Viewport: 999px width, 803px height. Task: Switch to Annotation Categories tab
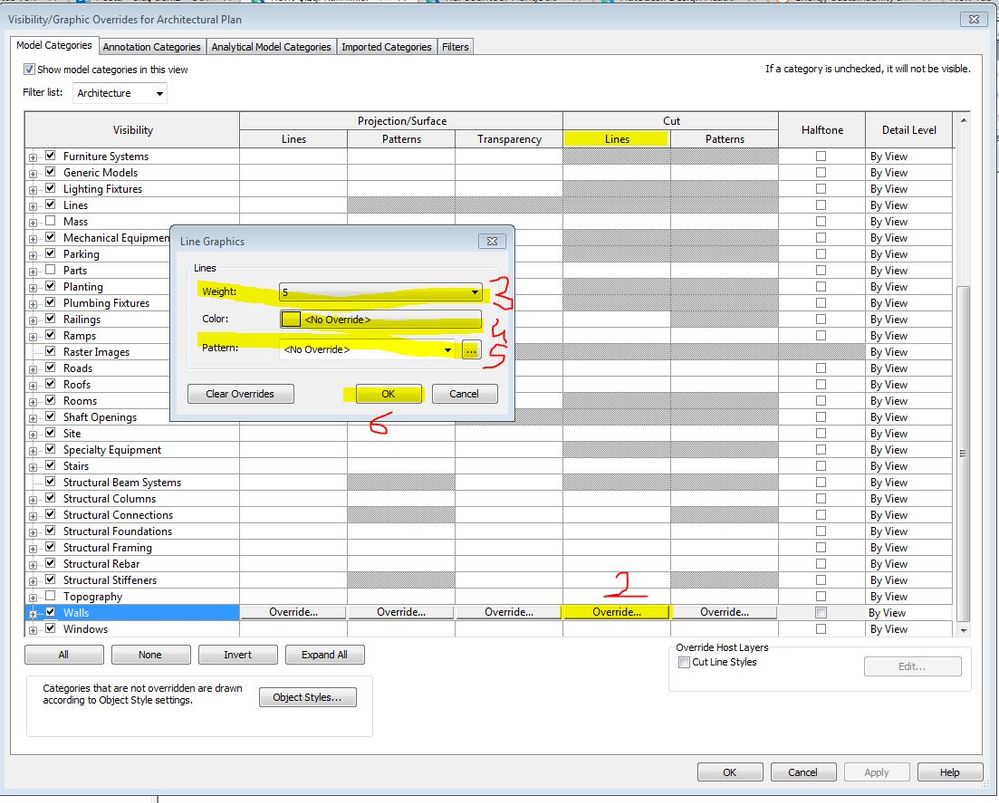click(152, 47)
